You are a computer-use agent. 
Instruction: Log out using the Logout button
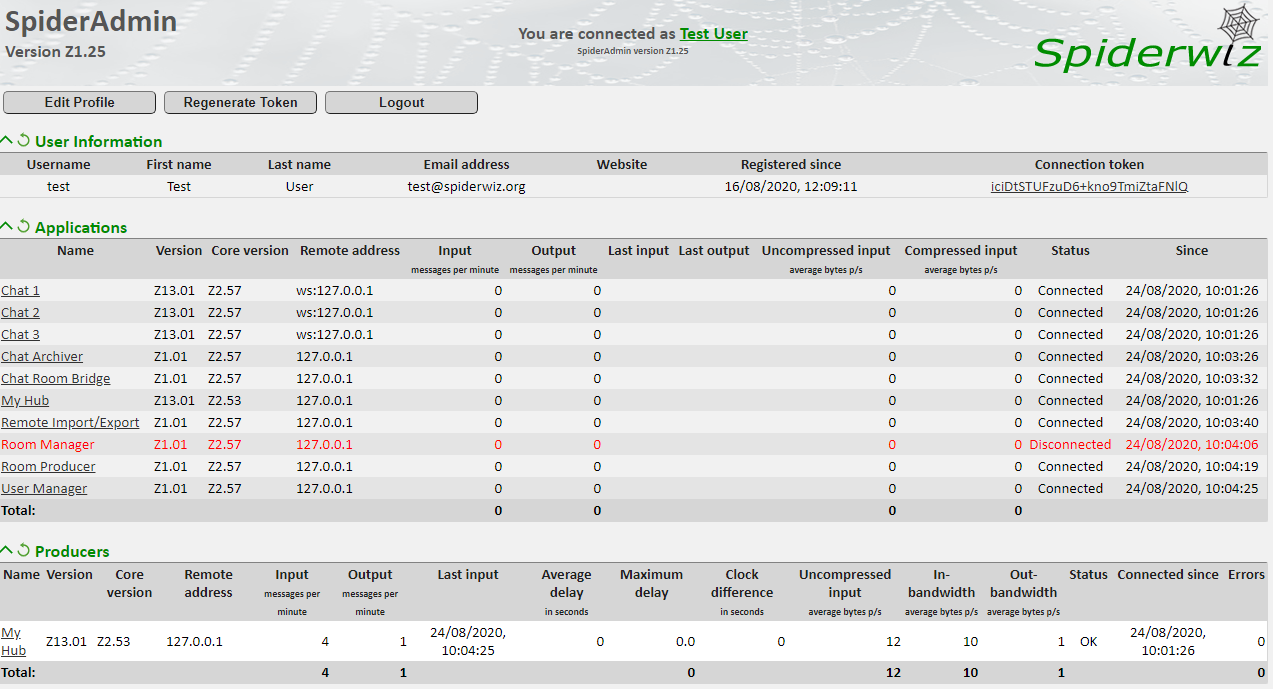pyautogui.click(x=401, y=102)
